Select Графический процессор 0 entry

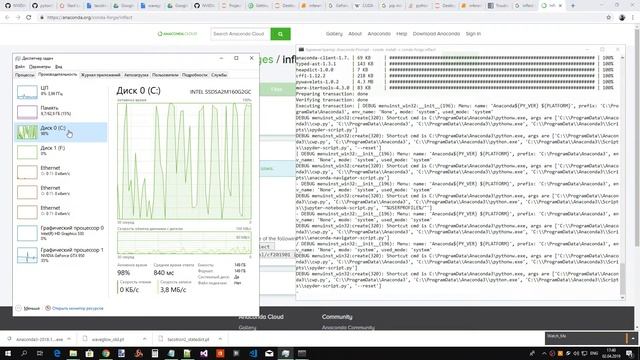[61, 233]
